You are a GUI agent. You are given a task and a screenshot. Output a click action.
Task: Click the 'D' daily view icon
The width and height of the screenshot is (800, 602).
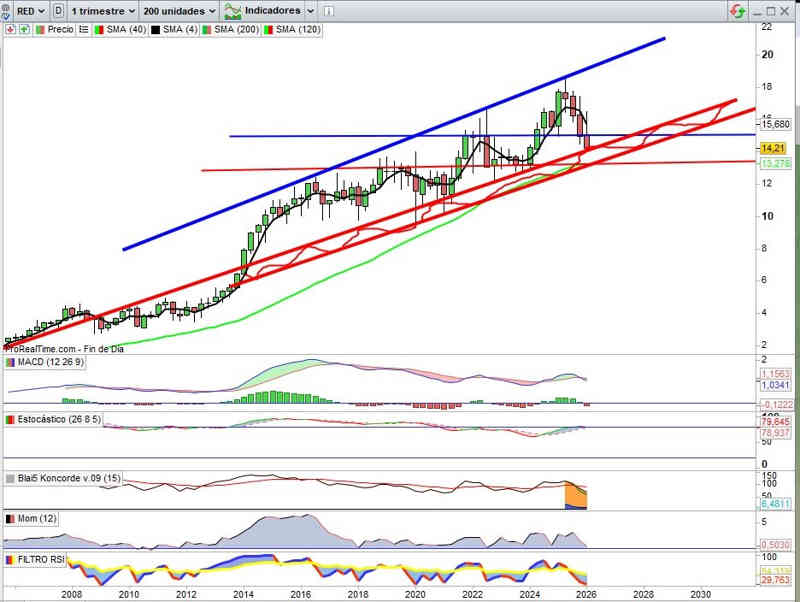60,11
